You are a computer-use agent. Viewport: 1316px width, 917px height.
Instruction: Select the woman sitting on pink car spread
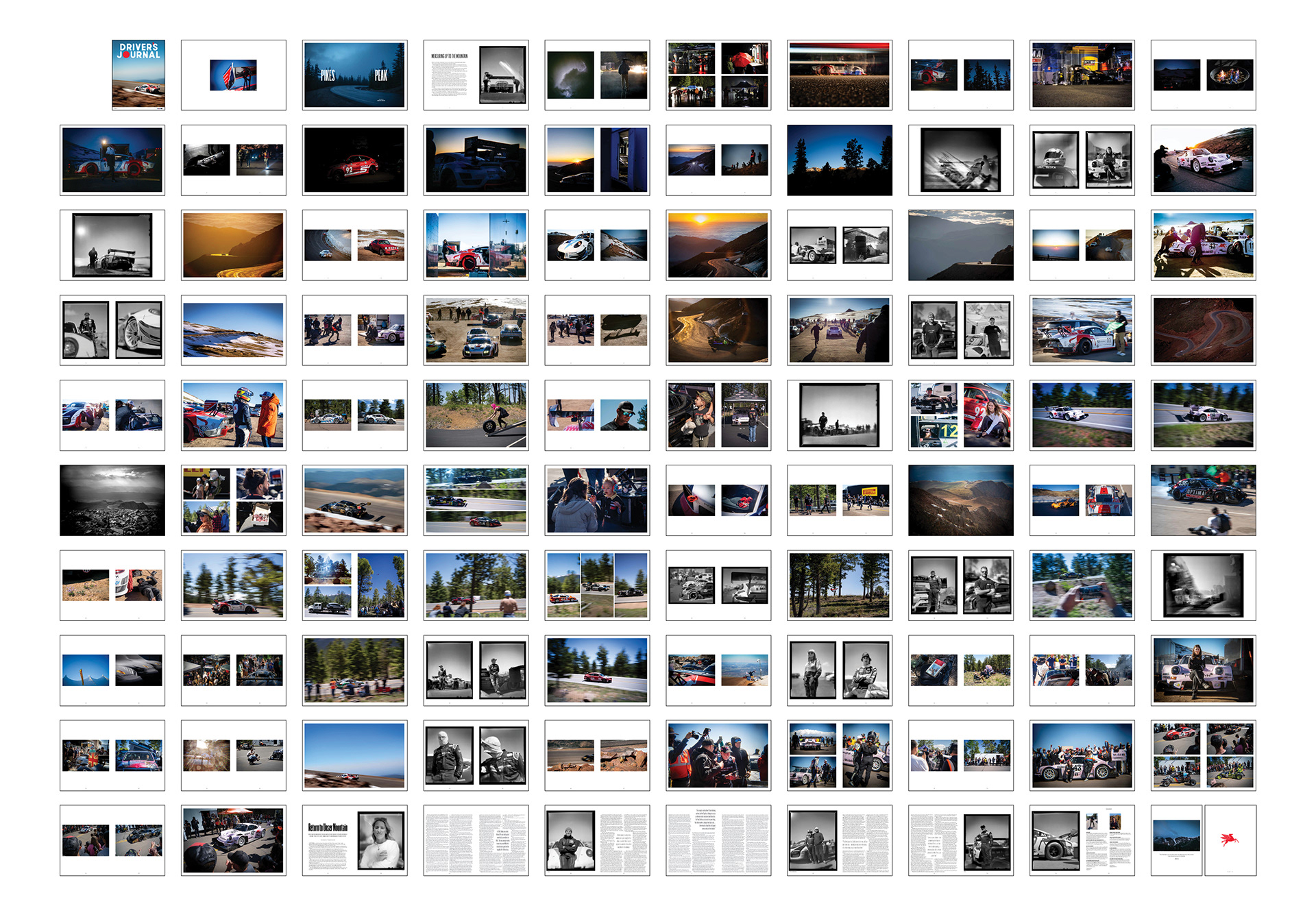tap(1203, 670)
